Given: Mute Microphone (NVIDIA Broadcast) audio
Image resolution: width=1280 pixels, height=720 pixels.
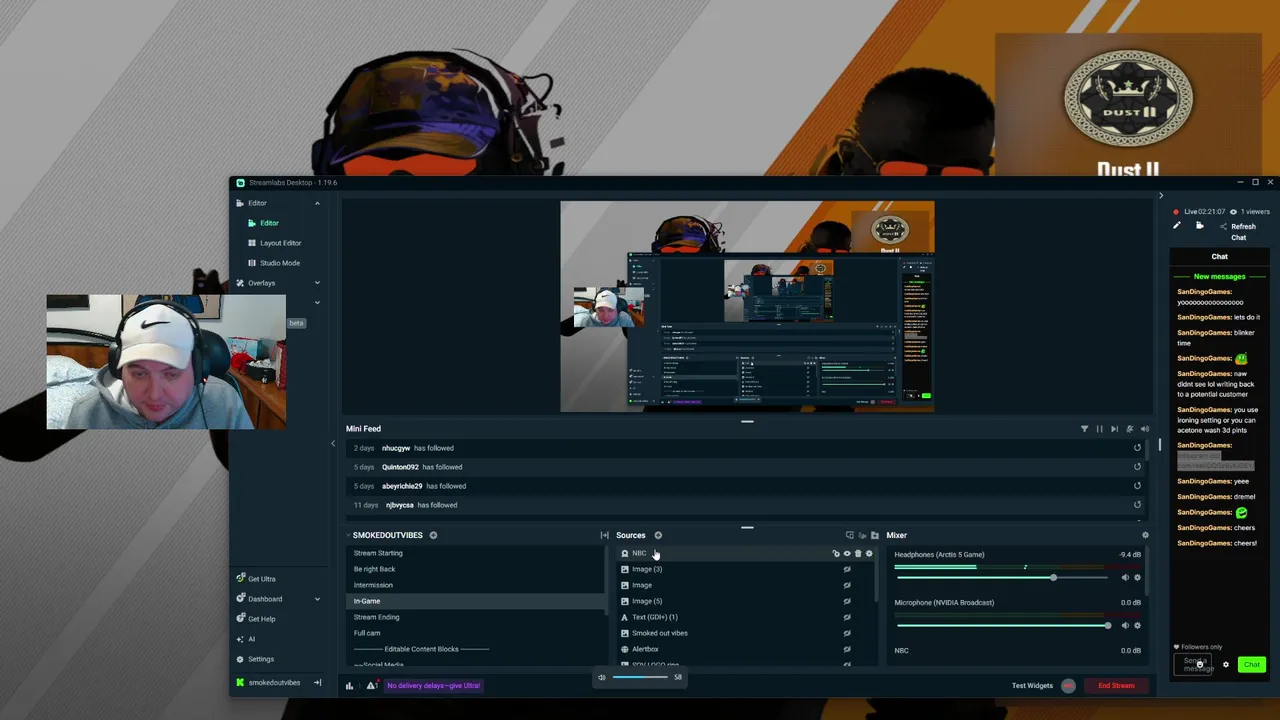Looking at the screenshot, I should [x=1125, y=625].
